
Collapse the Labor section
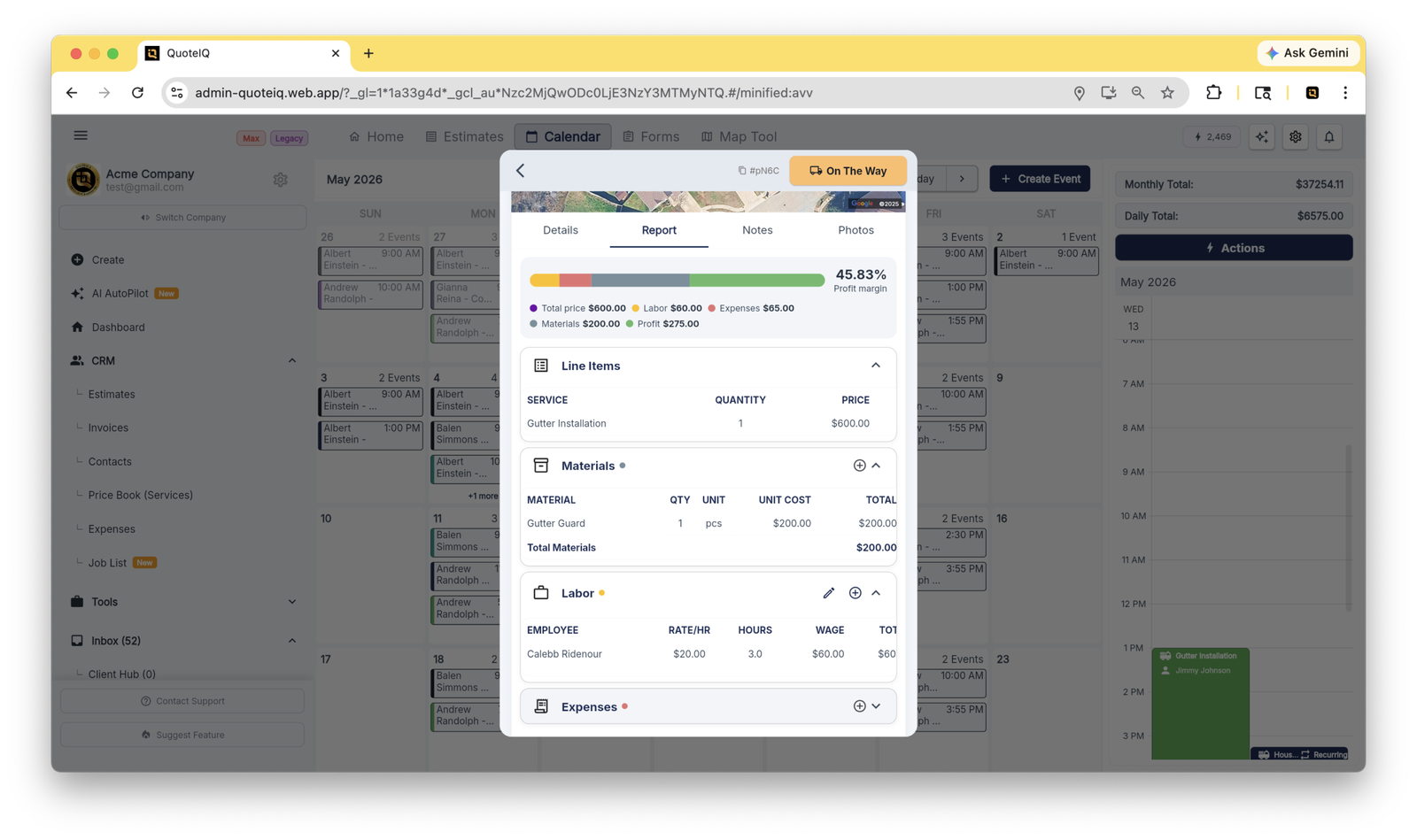point(876,593)
